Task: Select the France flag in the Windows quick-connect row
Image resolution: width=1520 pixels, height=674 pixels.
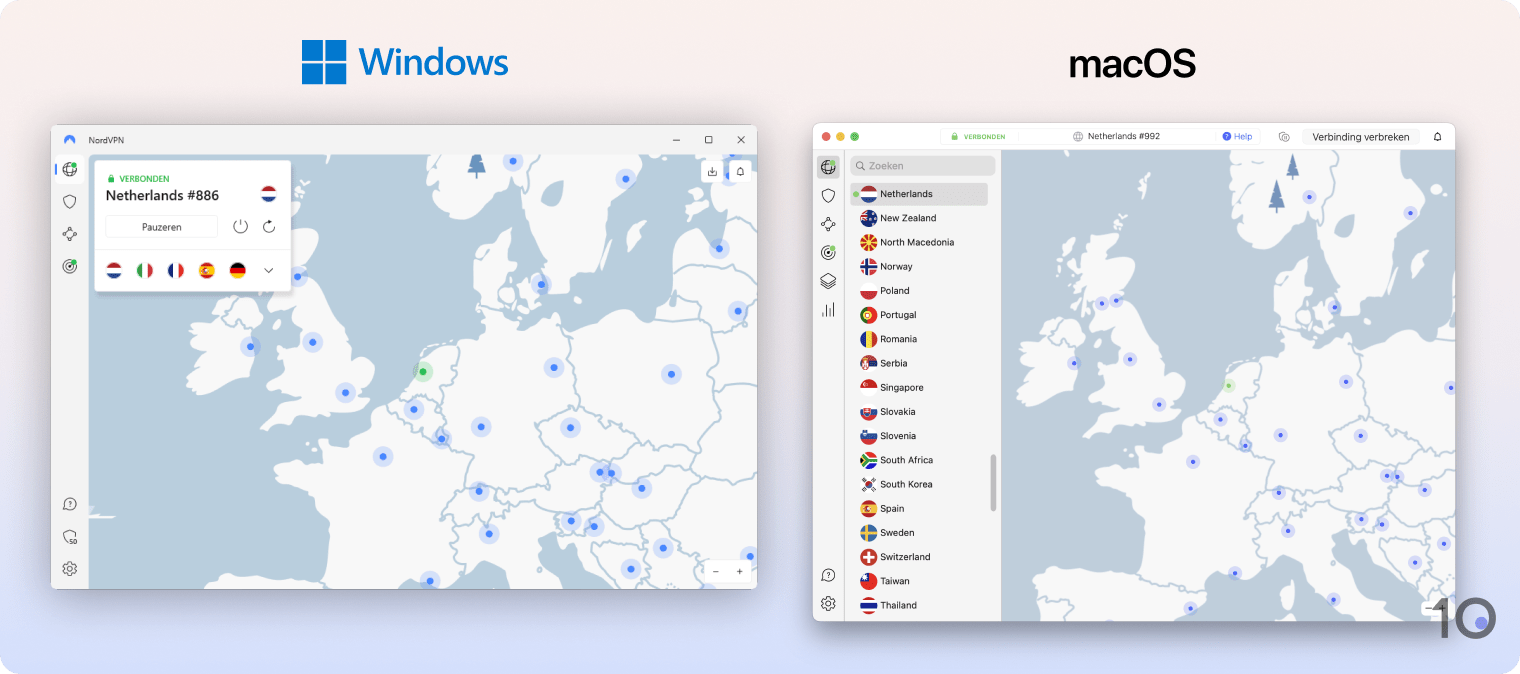Action: pos(176,270)
